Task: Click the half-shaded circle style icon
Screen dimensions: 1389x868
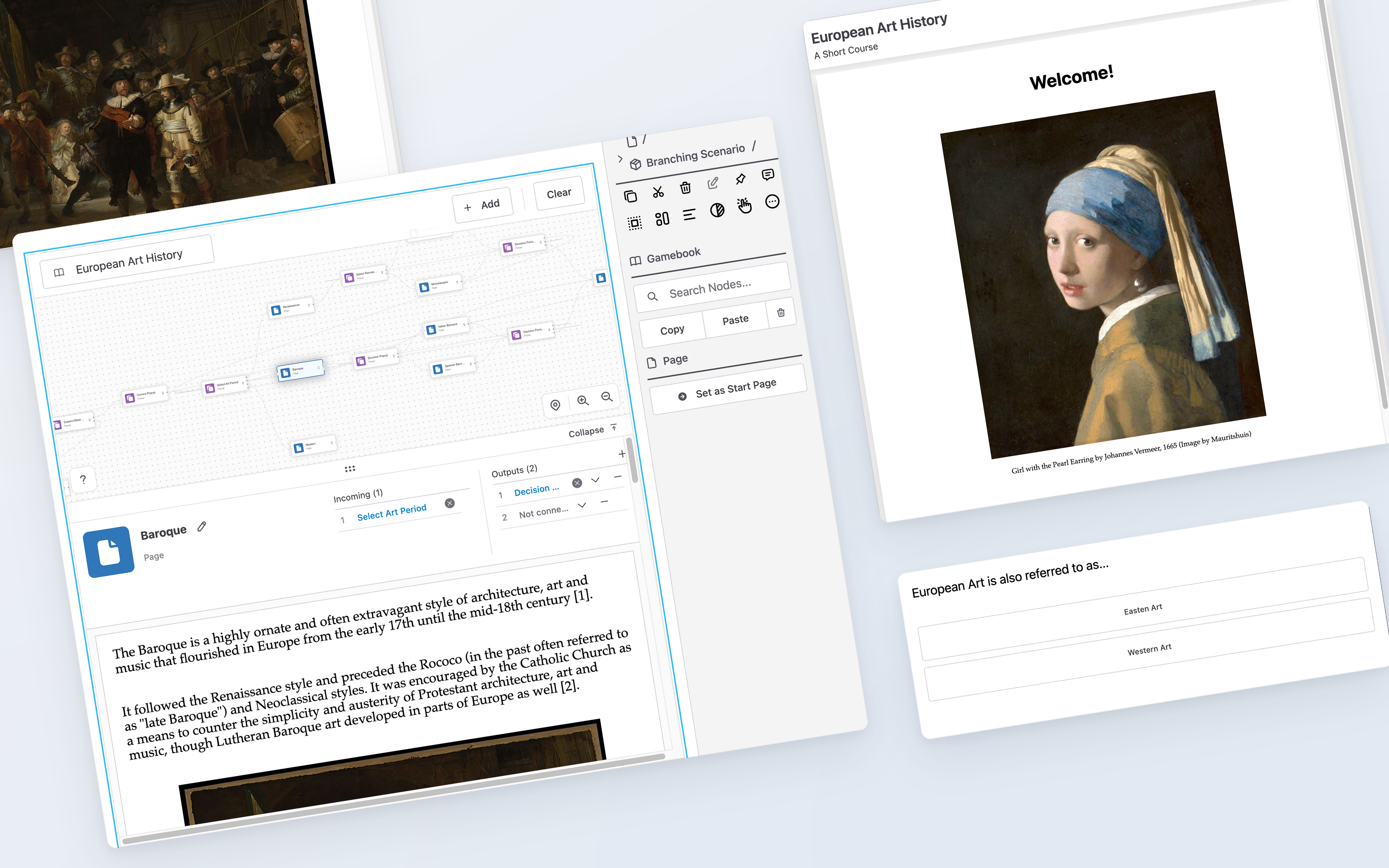Action: [x=717, y=210]
